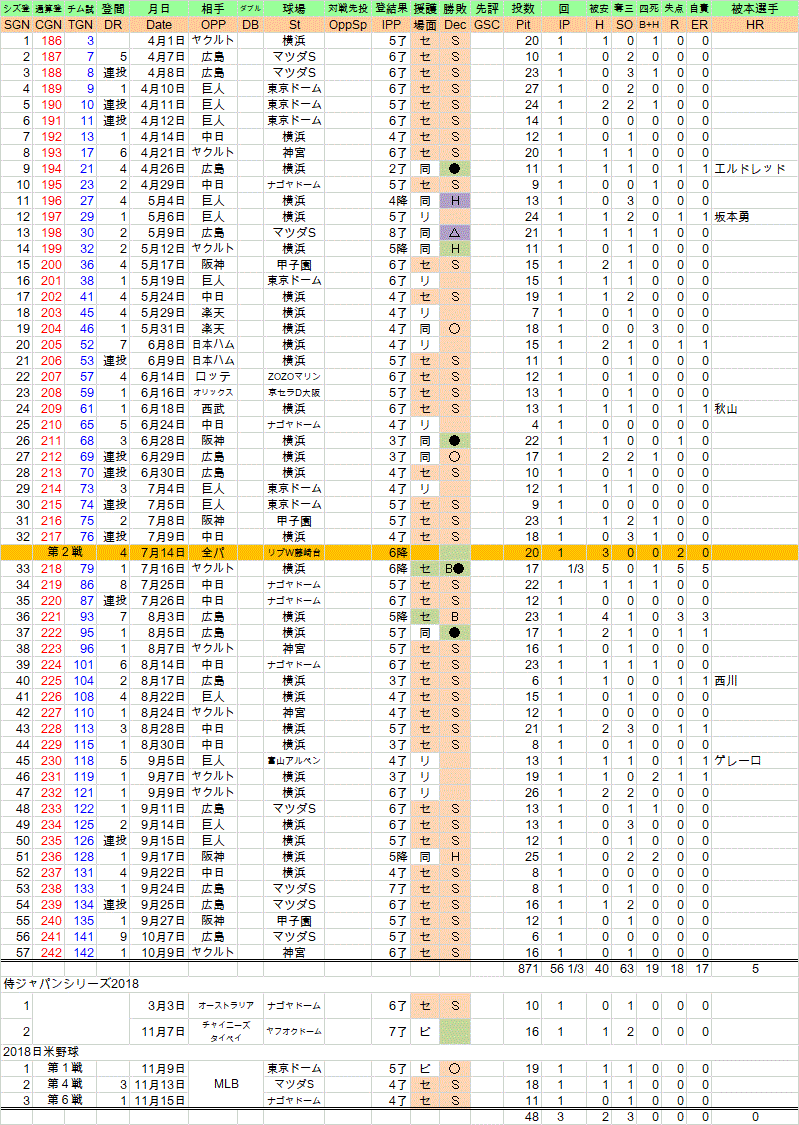Click the stadium cell 京セラD大阪
The image size is (799, 1125).
[294, 392]
